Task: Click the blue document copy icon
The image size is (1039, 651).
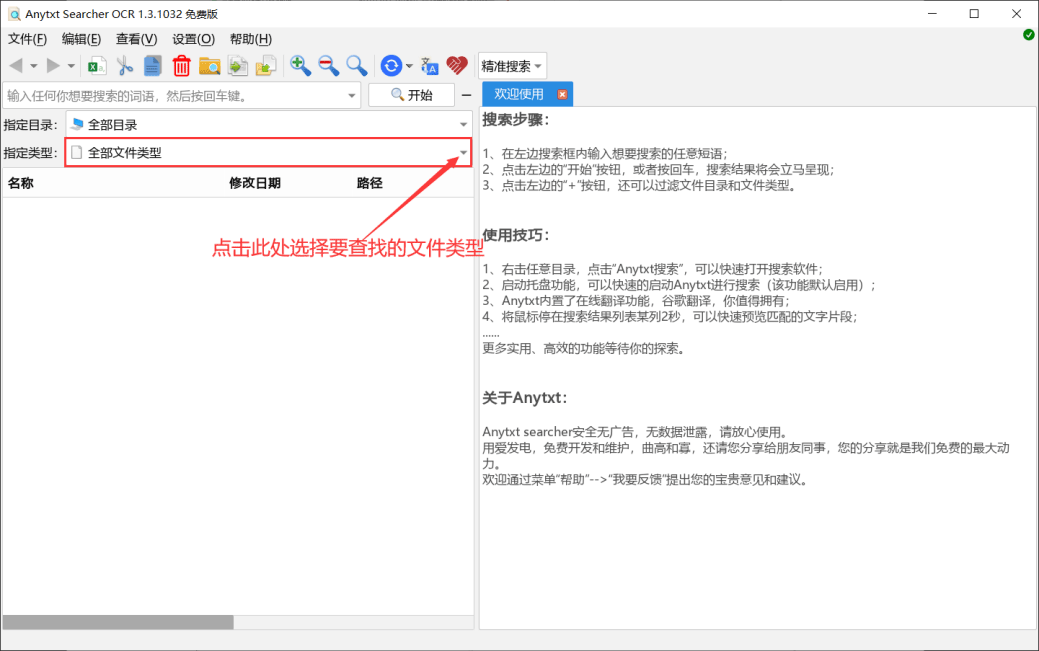Action: pyautogui.click(x=152, y=66)
